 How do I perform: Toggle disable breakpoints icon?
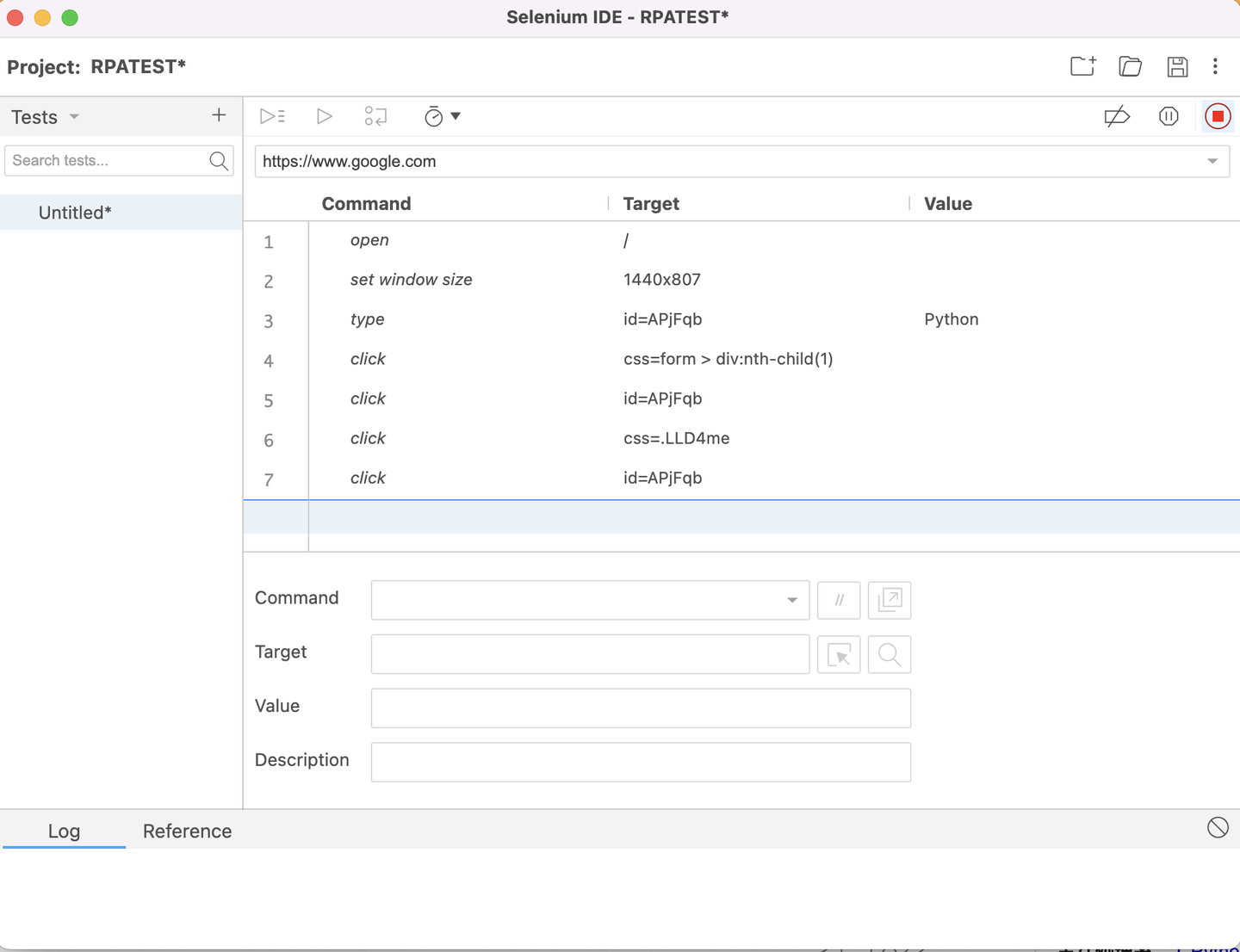[x=1117, y=116]
